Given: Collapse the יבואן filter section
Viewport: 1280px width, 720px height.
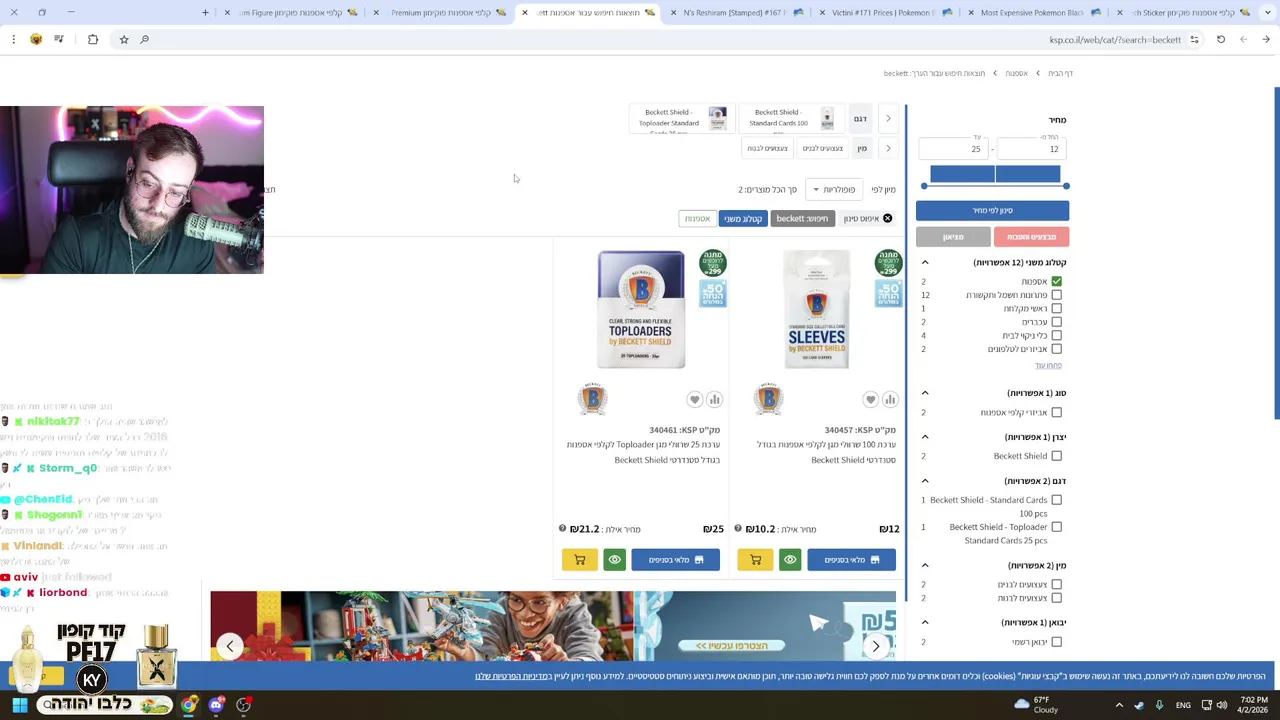Looking at the screenshot, I should pyautogui.click(x=925, y=622).
